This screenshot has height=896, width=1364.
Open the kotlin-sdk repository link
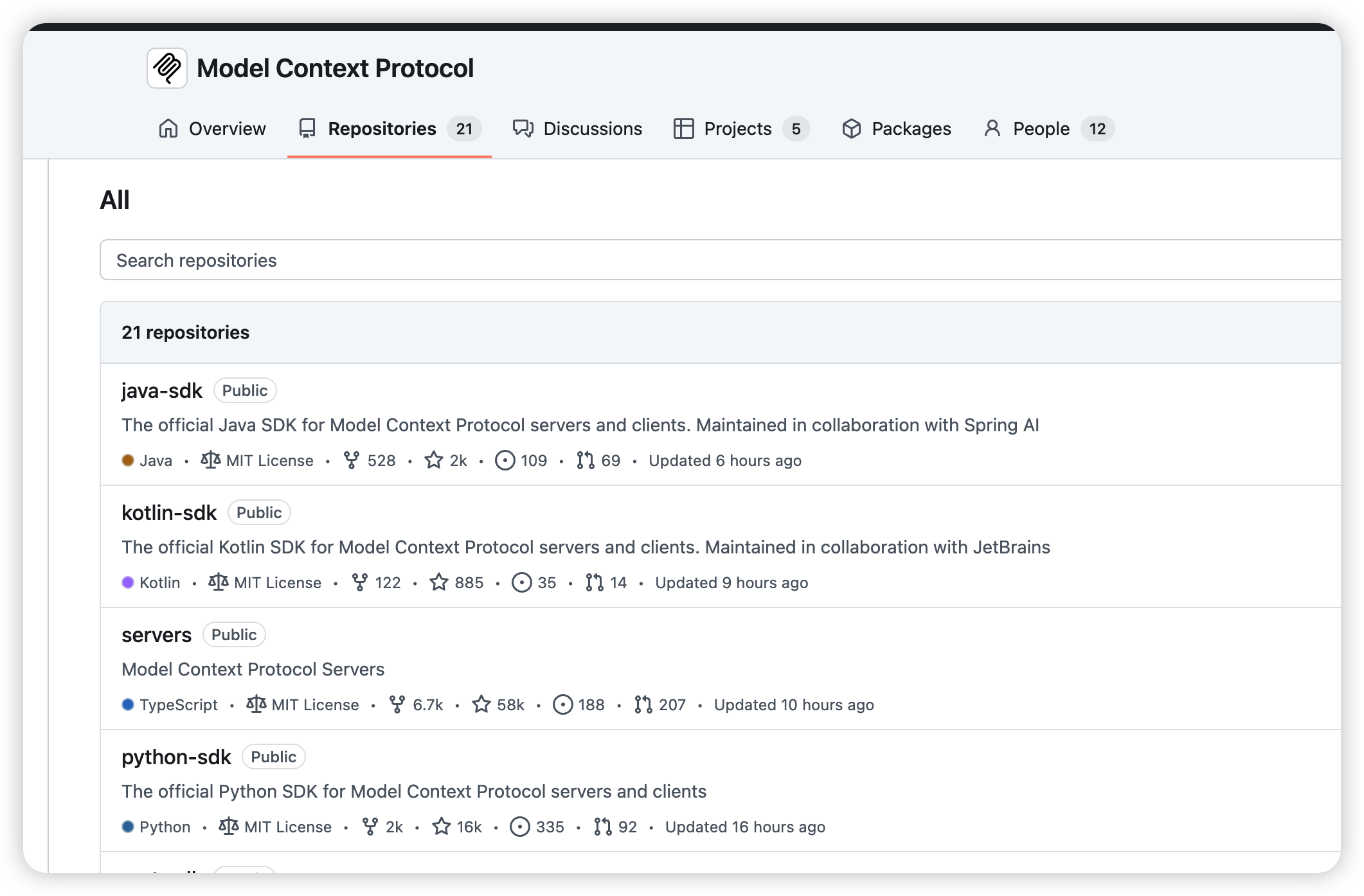pyautogui.click(x=169, y=513)
